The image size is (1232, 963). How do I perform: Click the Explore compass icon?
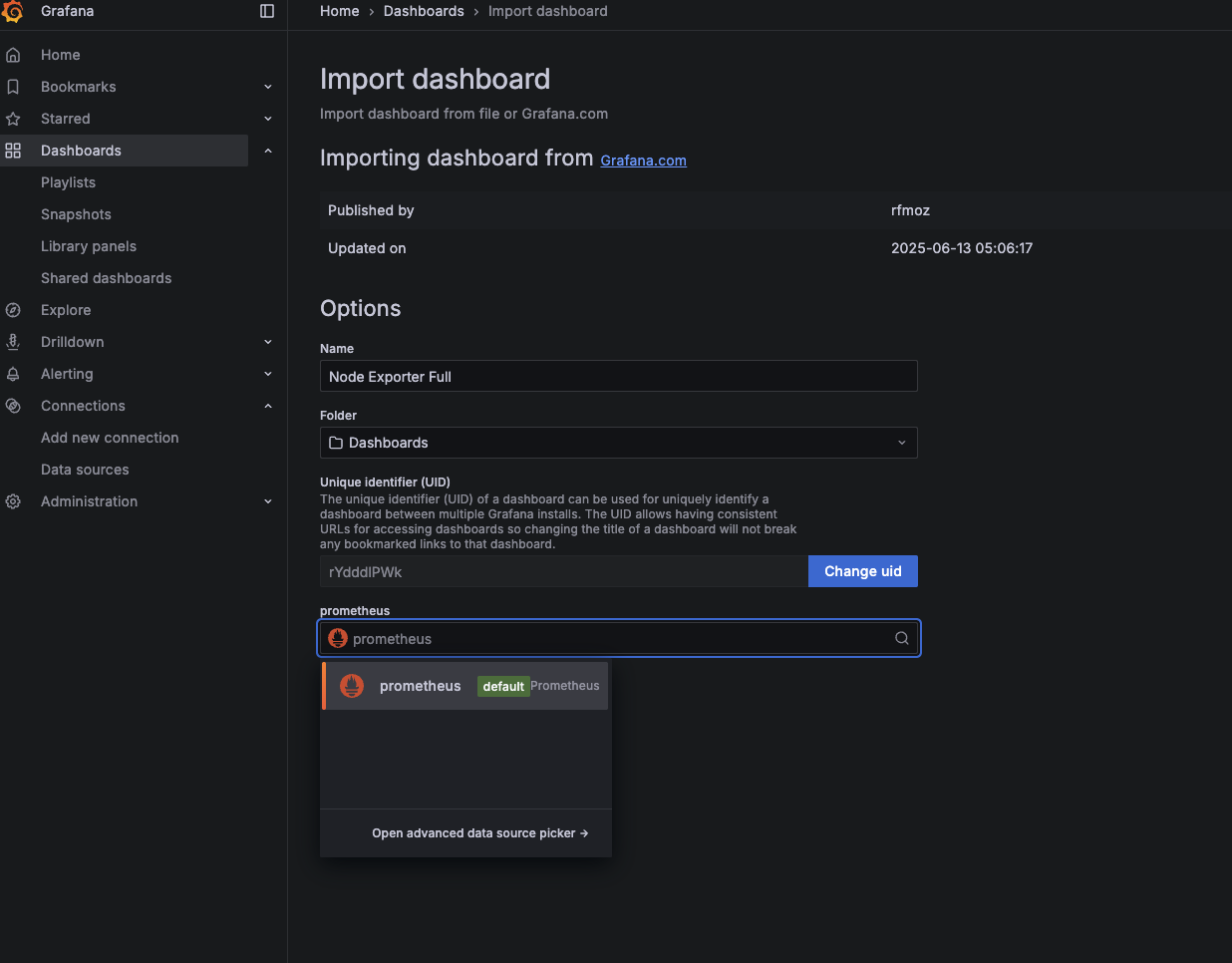13,310
